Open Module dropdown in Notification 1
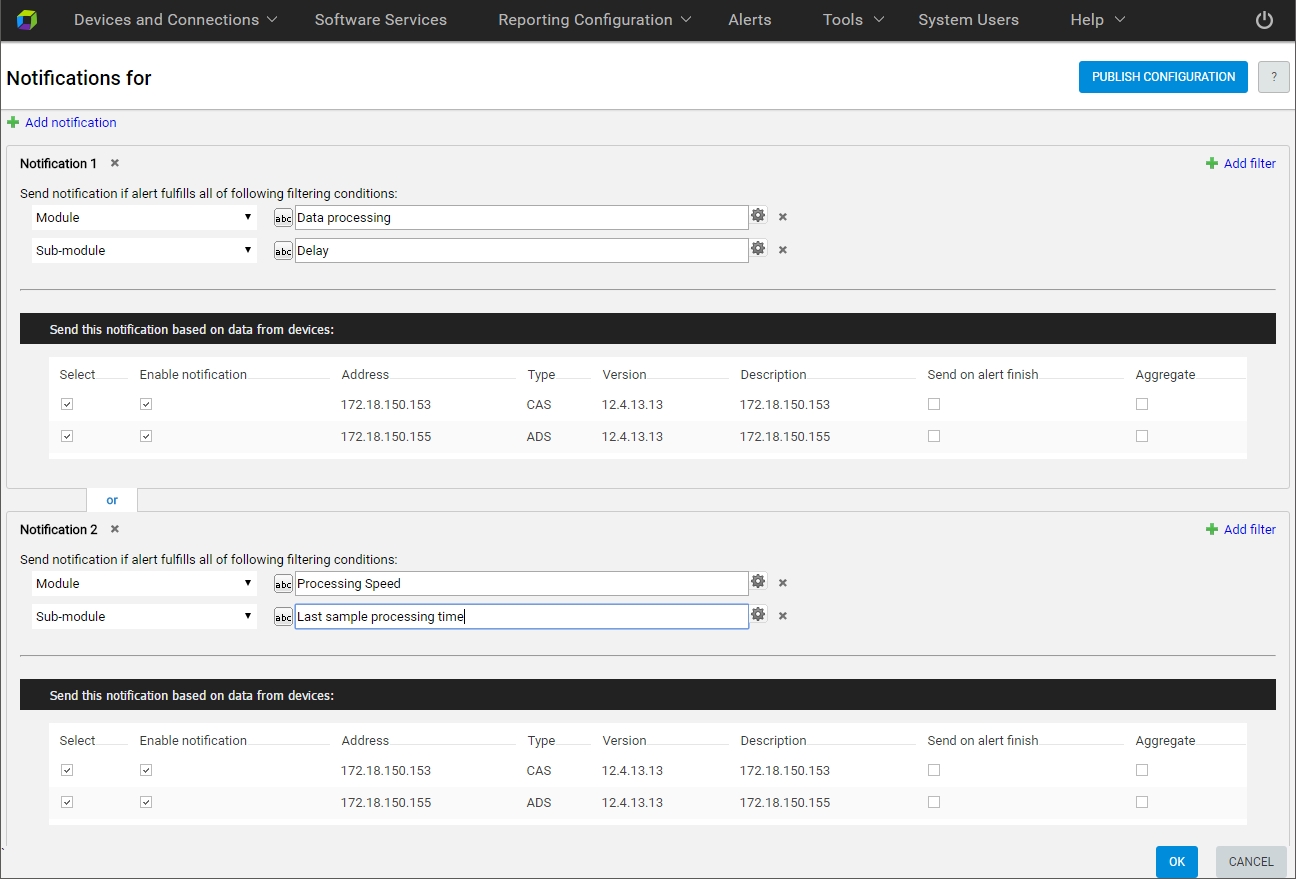The height and width of the screenshot is (879, 1296). tap(144, 217)
